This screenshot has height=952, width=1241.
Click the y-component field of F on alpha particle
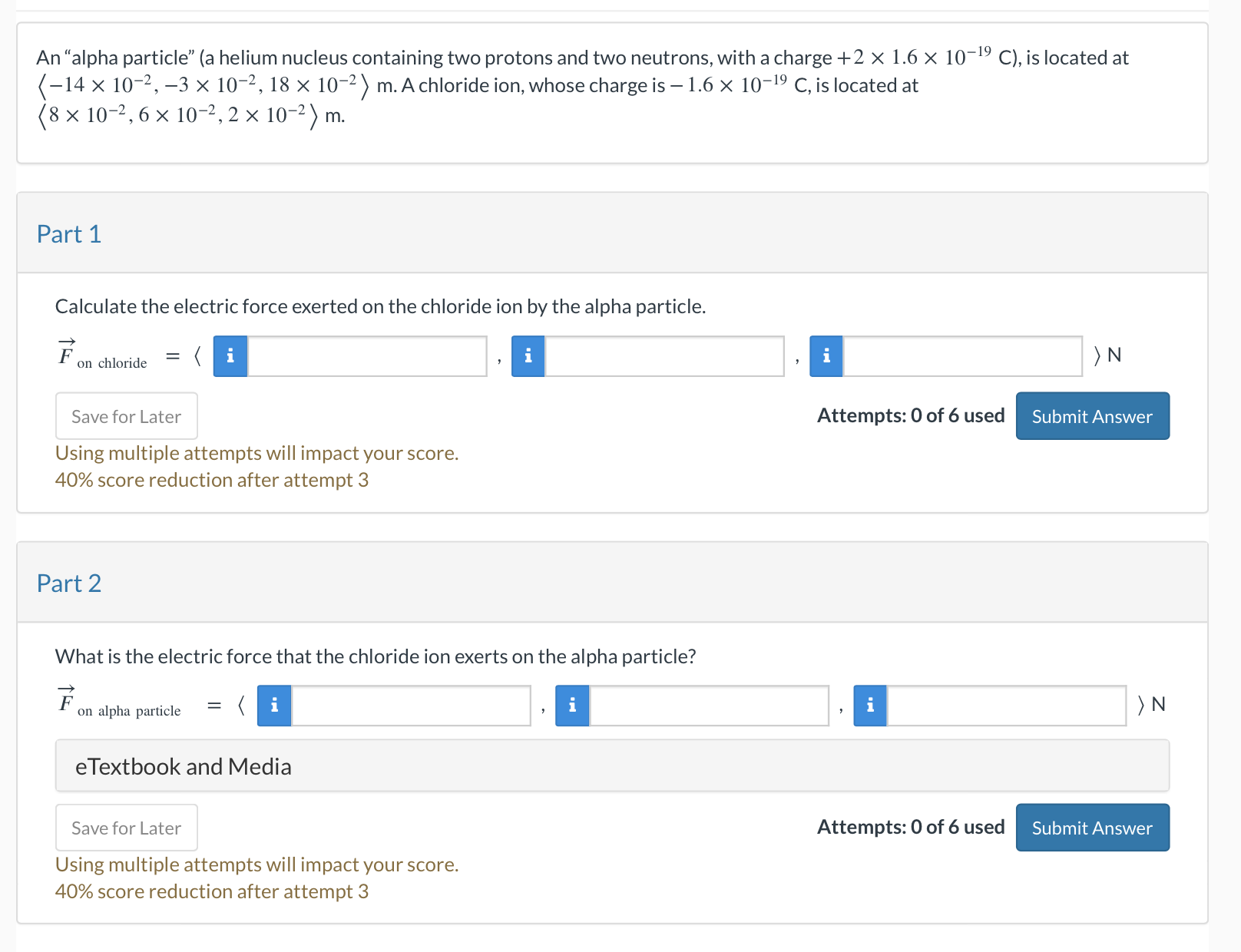(x=710, y=705)
